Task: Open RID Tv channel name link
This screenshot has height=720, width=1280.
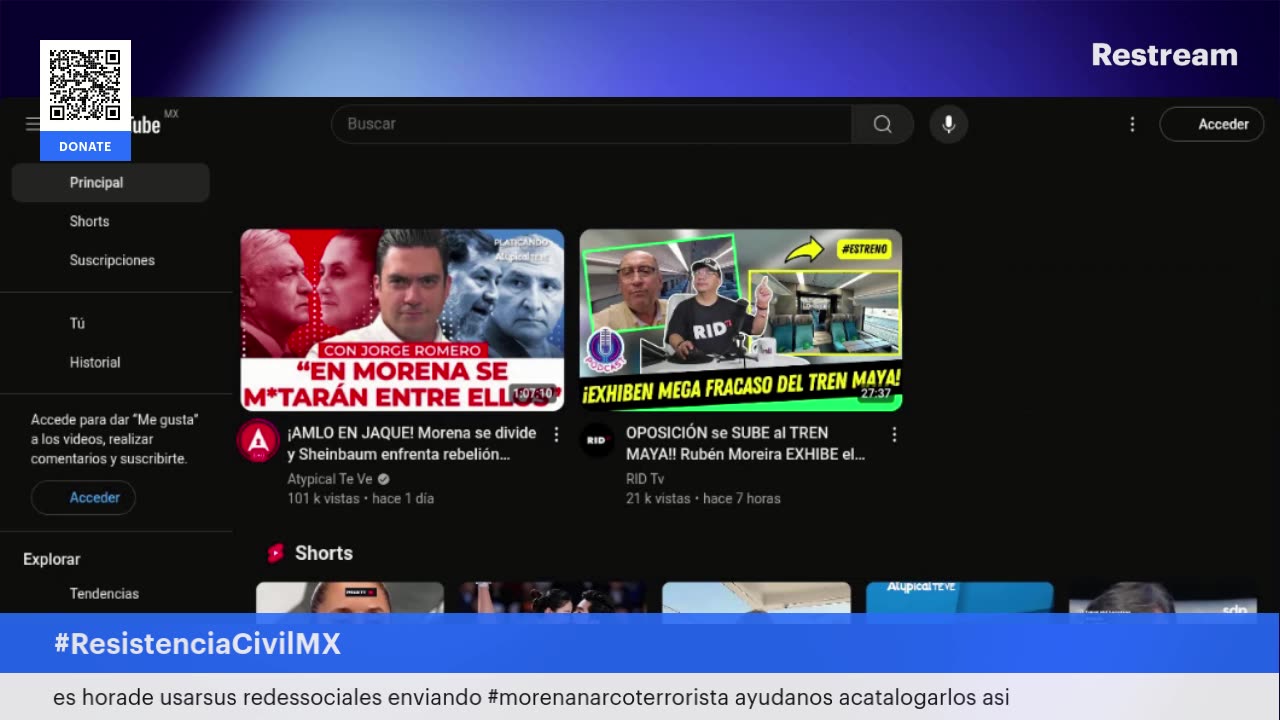Action: tap(645, 479)
